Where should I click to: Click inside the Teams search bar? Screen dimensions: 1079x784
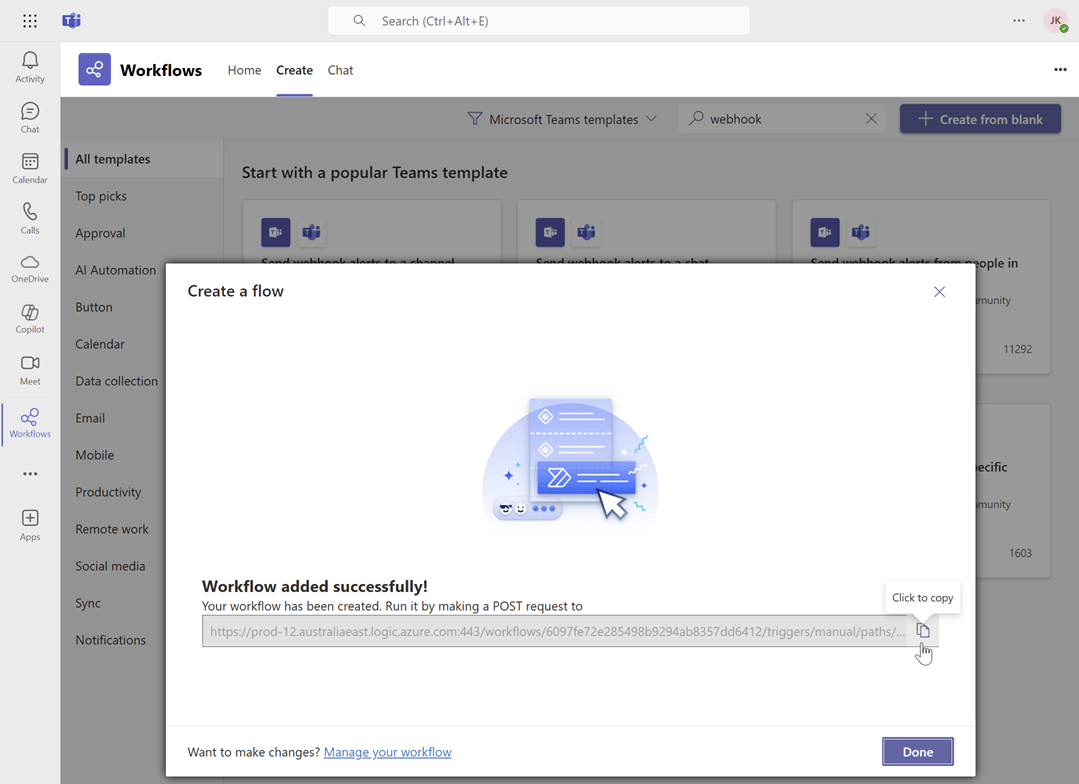pos(538,20)
